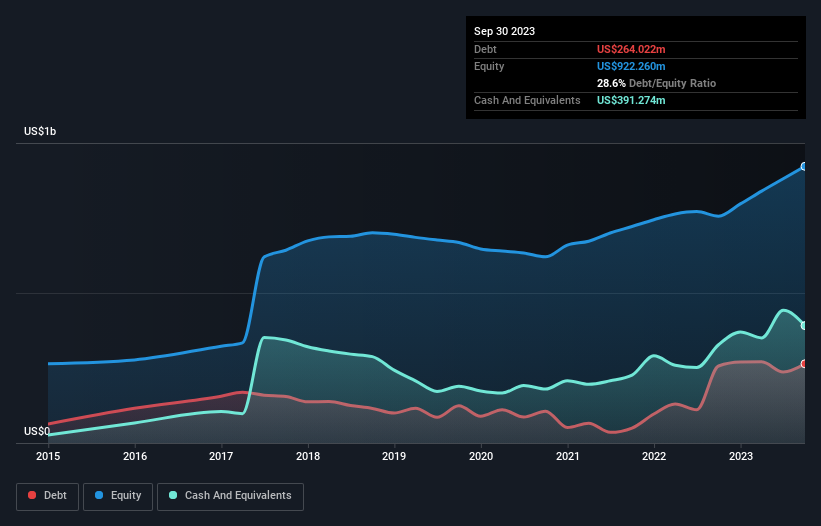This screenshot has width=821, height=526.
Task: Click the Equity row label in tooltip
Action: (489, 66)
